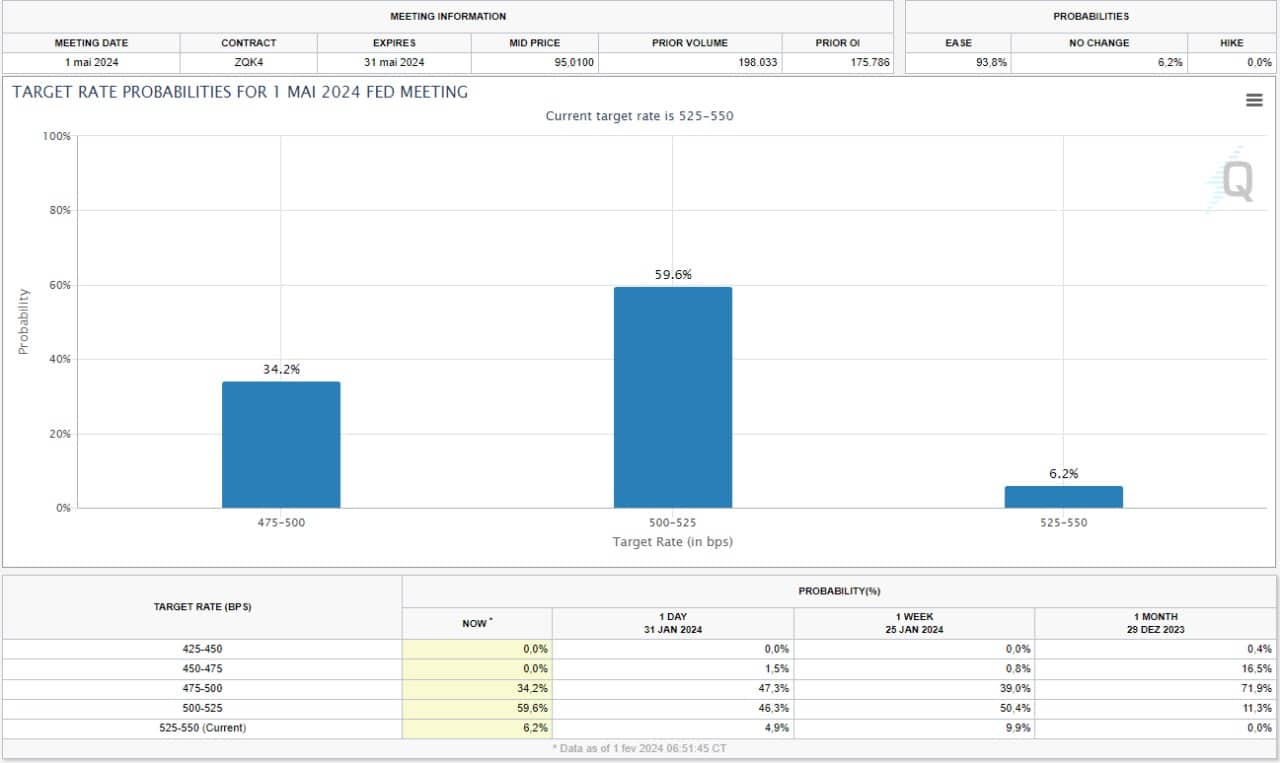Select the 59,6% NOW column cell
Viewport: 1280px width, 763px height.
[x=477, y=708]
